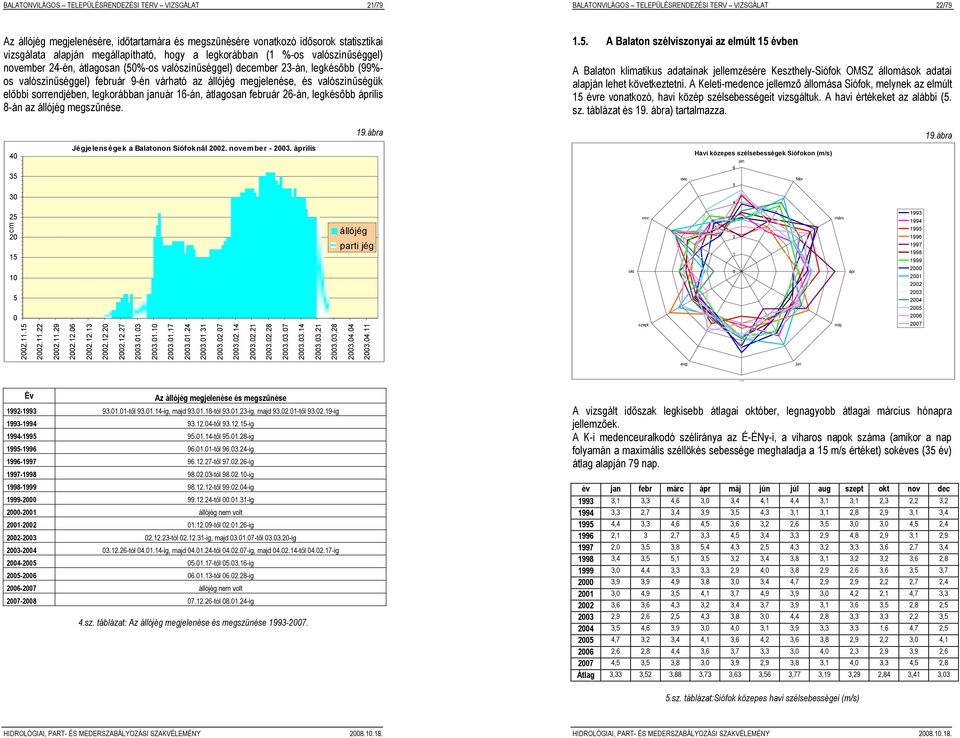Select row label 2007-2008 in the ice table

(21, 601)
